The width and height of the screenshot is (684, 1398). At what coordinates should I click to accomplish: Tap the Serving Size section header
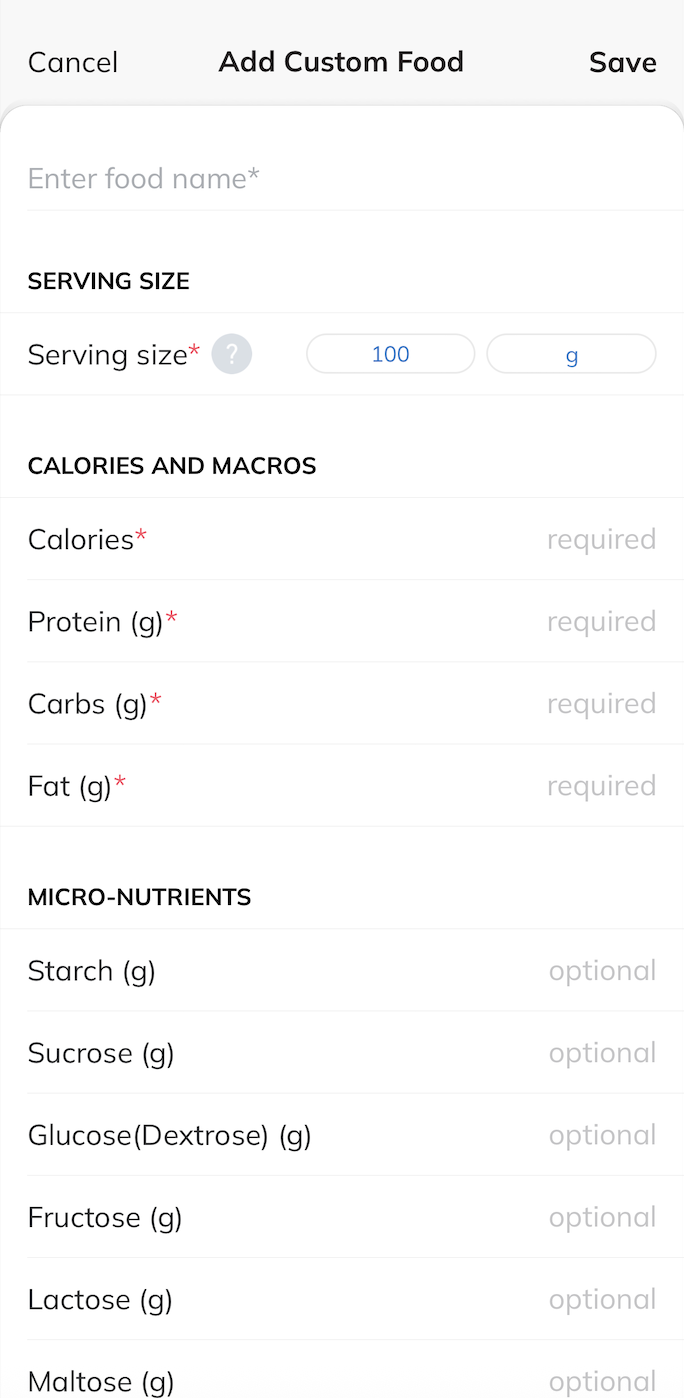(109, 282)
